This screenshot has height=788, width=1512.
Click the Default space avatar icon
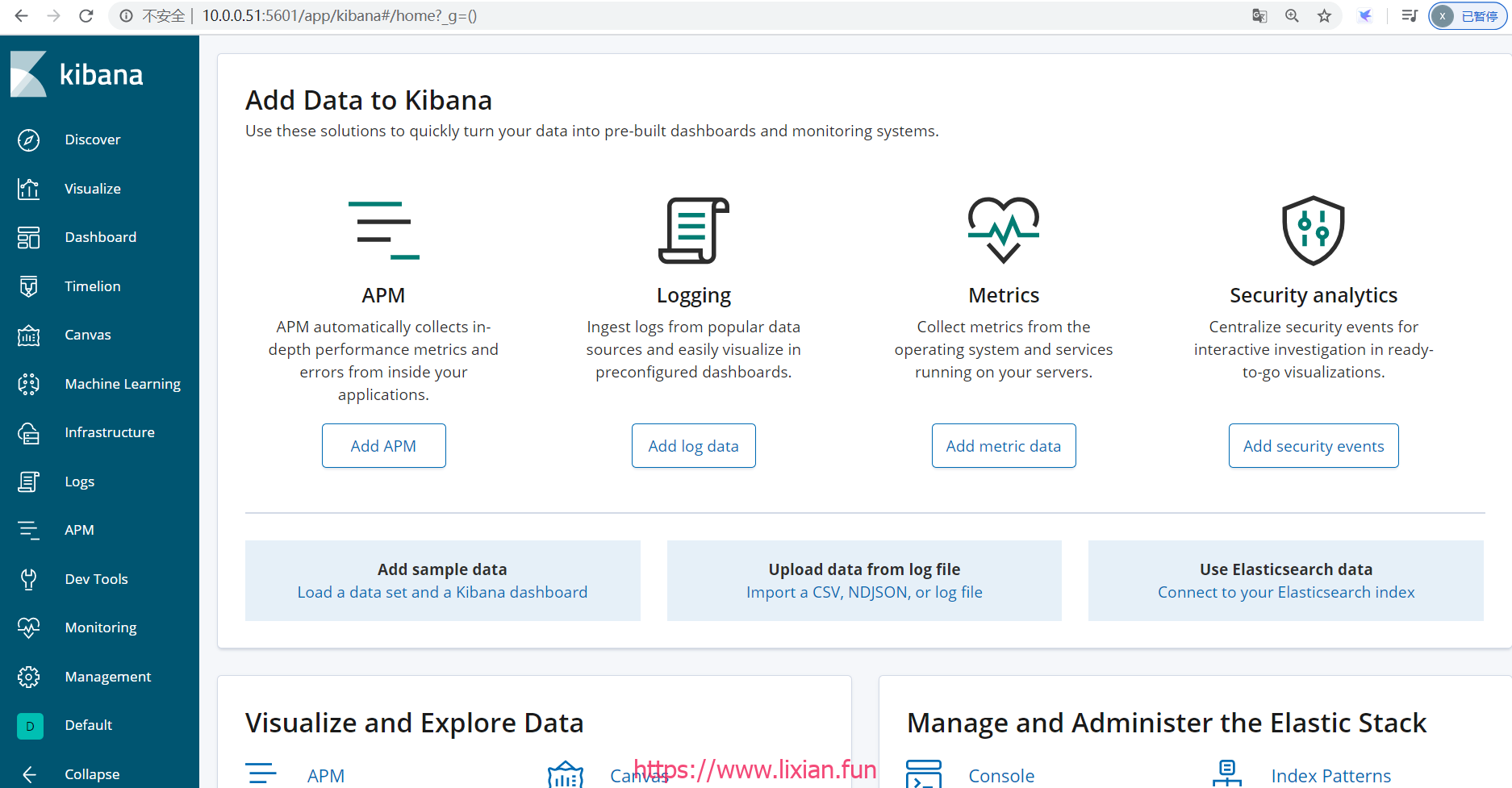pos(30,726)
